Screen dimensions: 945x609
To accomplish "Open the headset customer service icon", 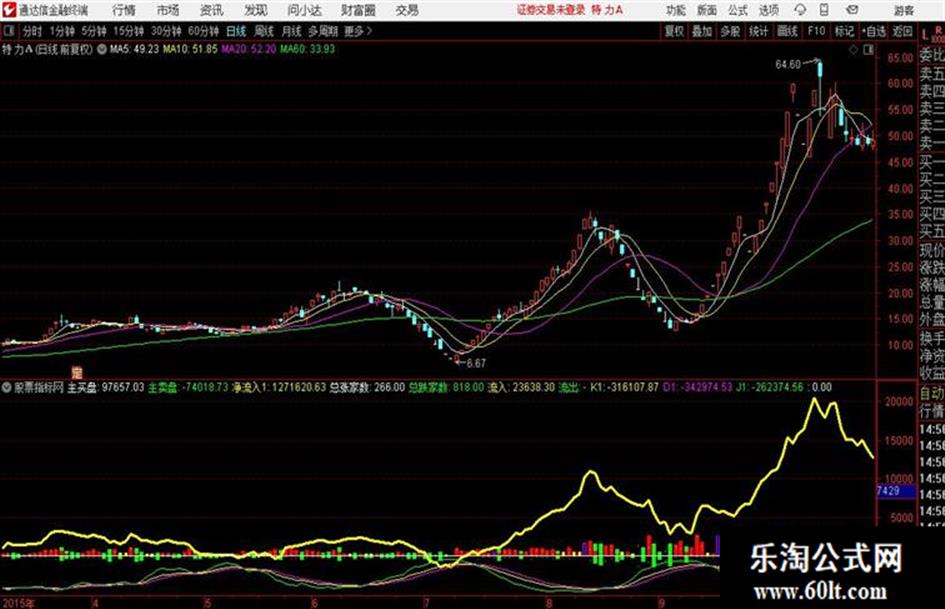I will pyautogui.click(x=800, y=10).
